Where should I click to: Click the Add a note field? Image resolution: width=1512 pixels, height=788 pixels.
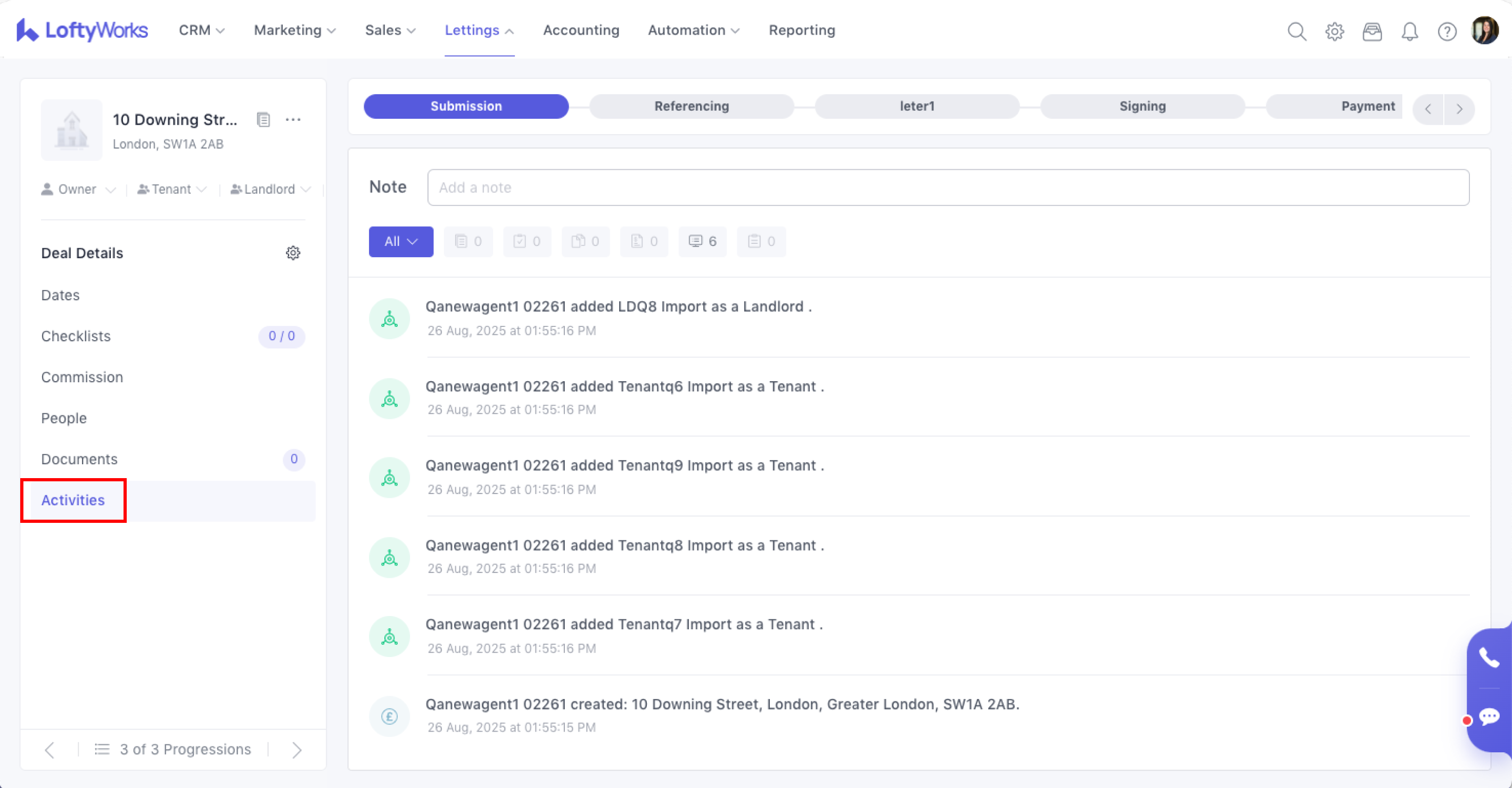point(948,187)
